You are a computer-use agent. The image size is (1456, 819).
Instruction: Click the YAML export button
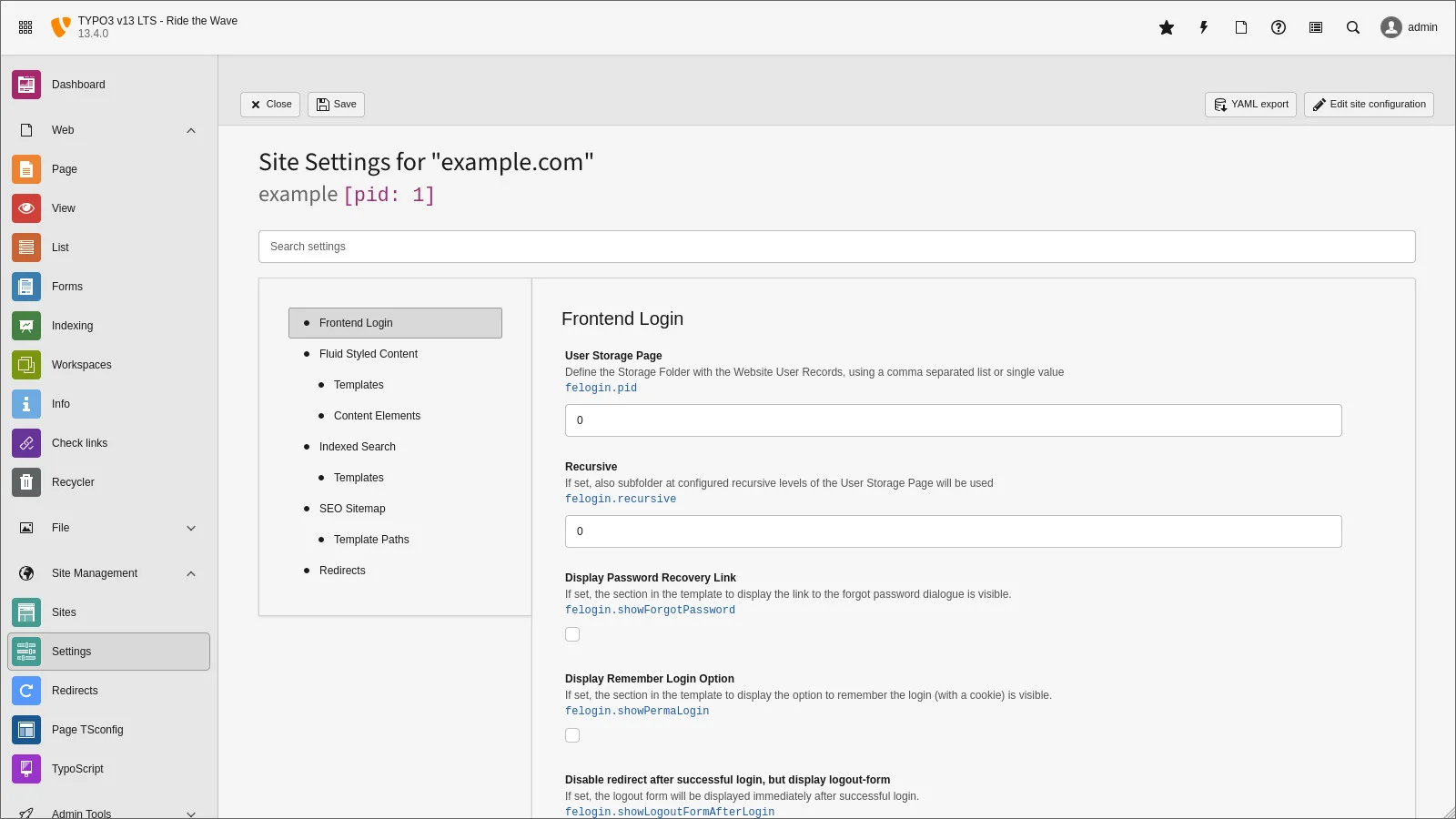(1249, 104)
